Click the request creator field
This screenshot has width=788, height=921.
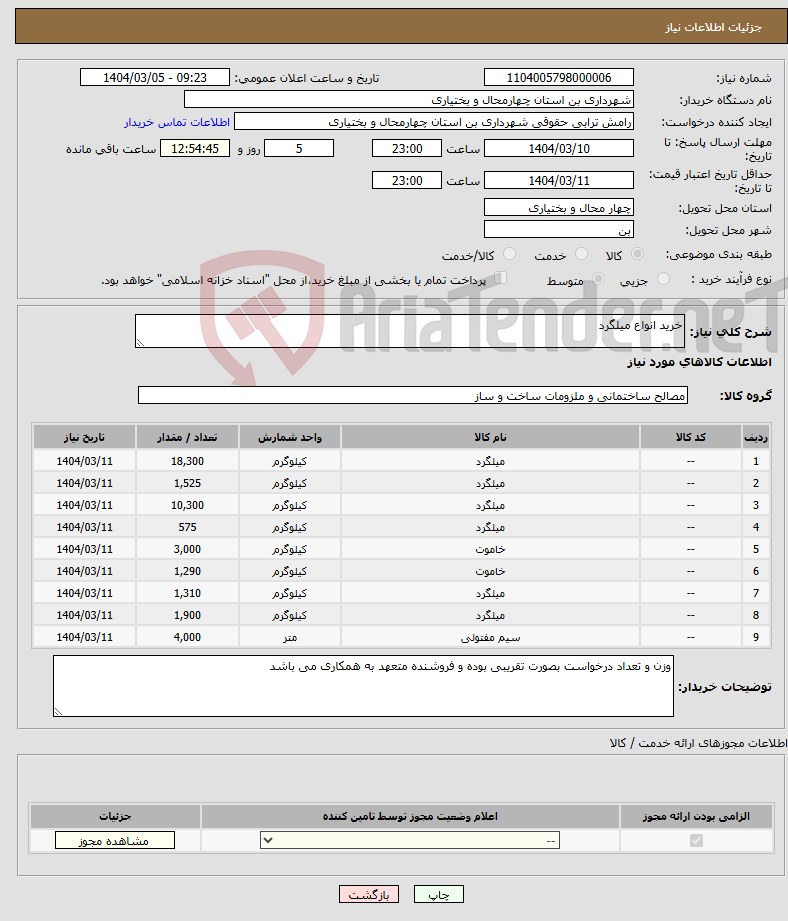point(434,122)
